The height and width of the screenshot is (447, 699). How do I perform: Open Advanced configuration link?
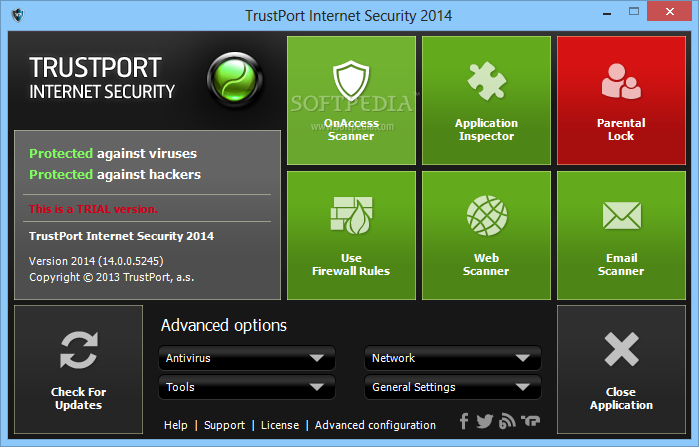(x=375, y=425)
